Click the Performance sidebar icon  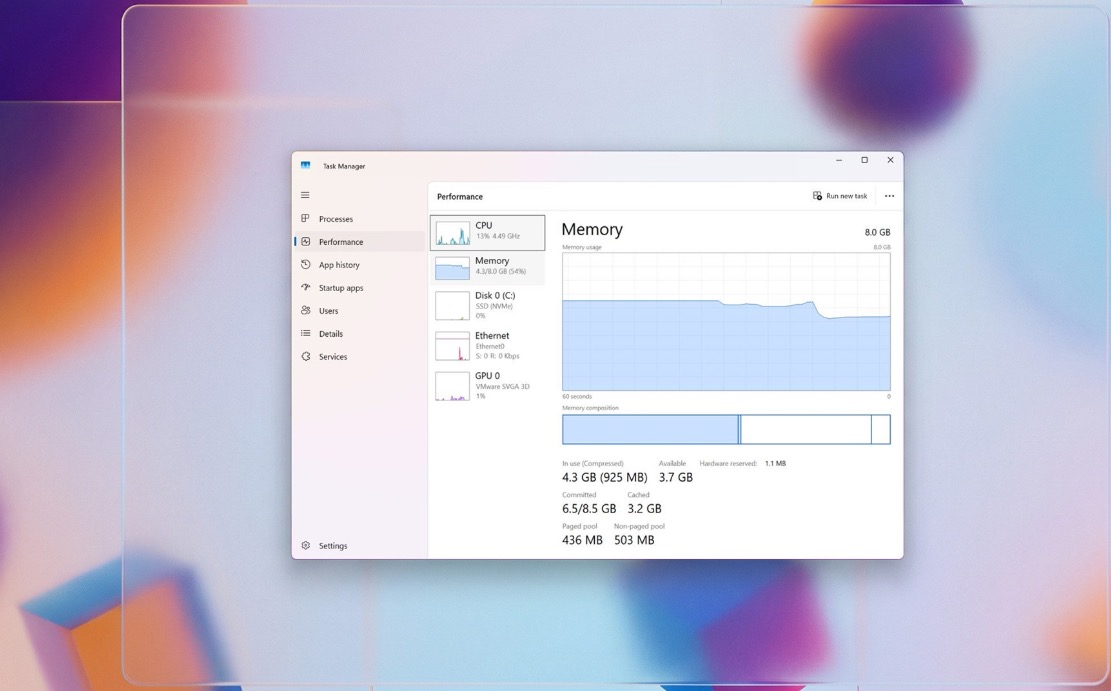[305, 242]
